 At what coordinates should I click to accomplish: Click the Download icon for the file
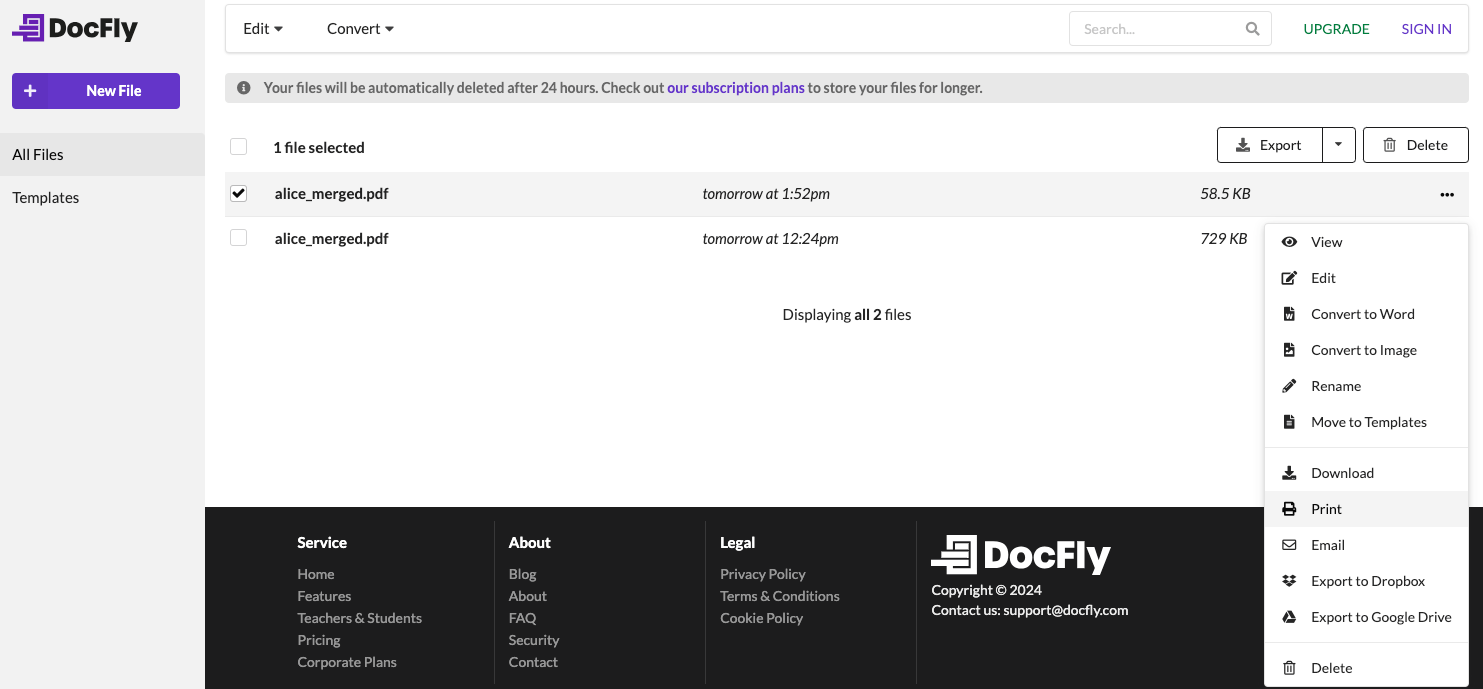coord(1289,472)
